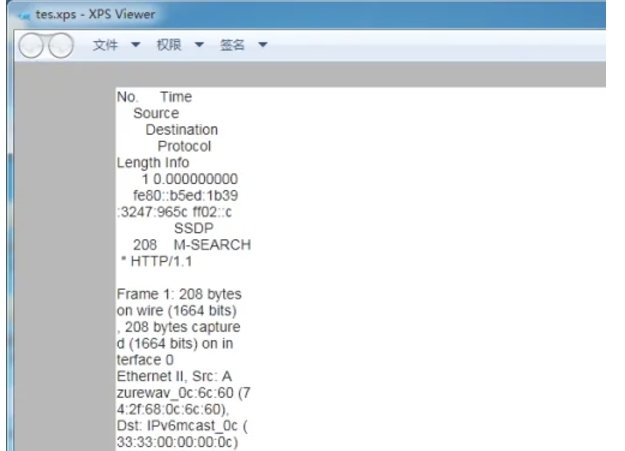Click the "208 M-SEARCH" line
The width and height of the screenshot is (625, 451).
[192, 245]
